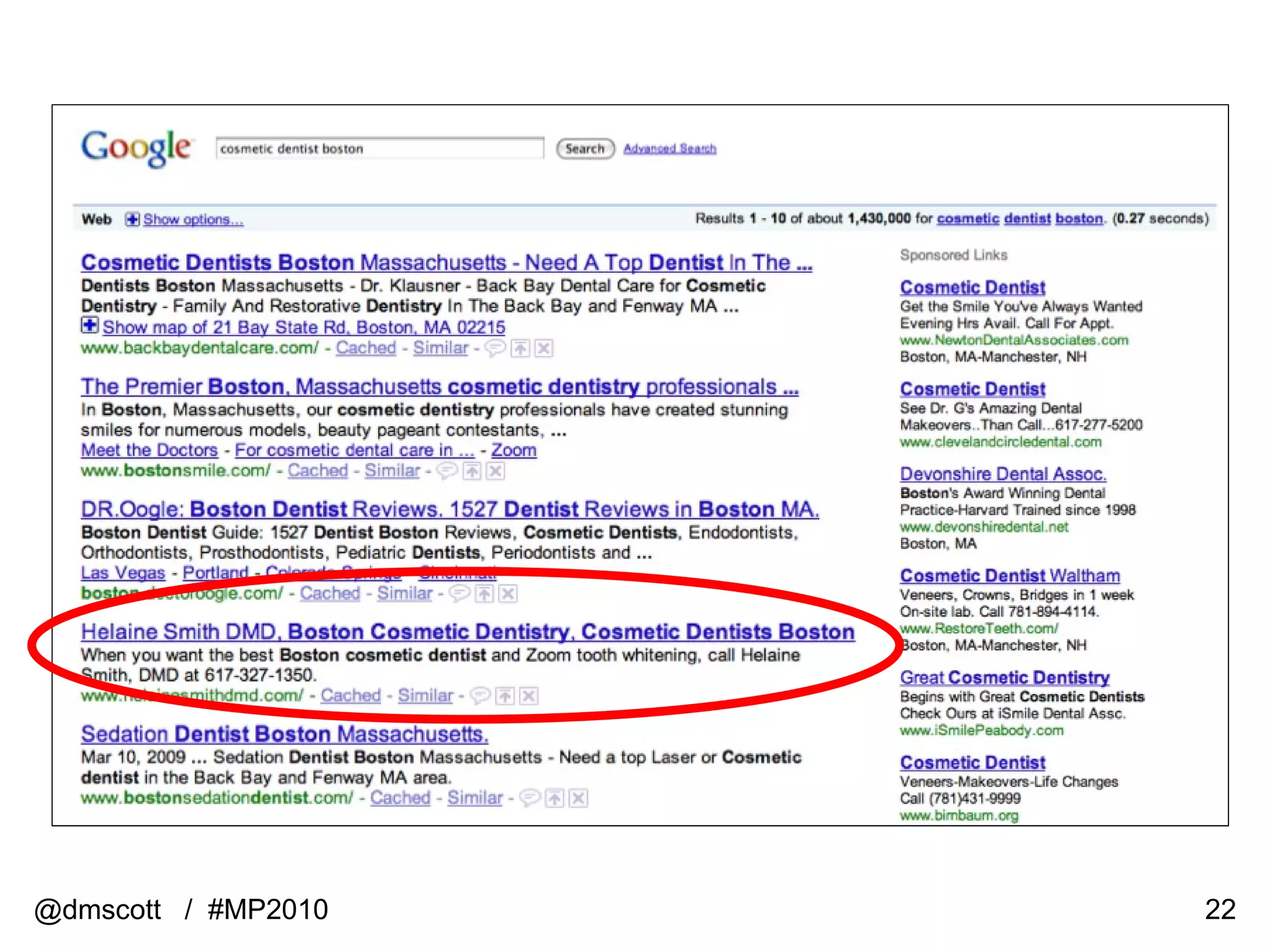
Task: Promote the bostonsmile.com result with up-arrow icon
Action: 472,471
